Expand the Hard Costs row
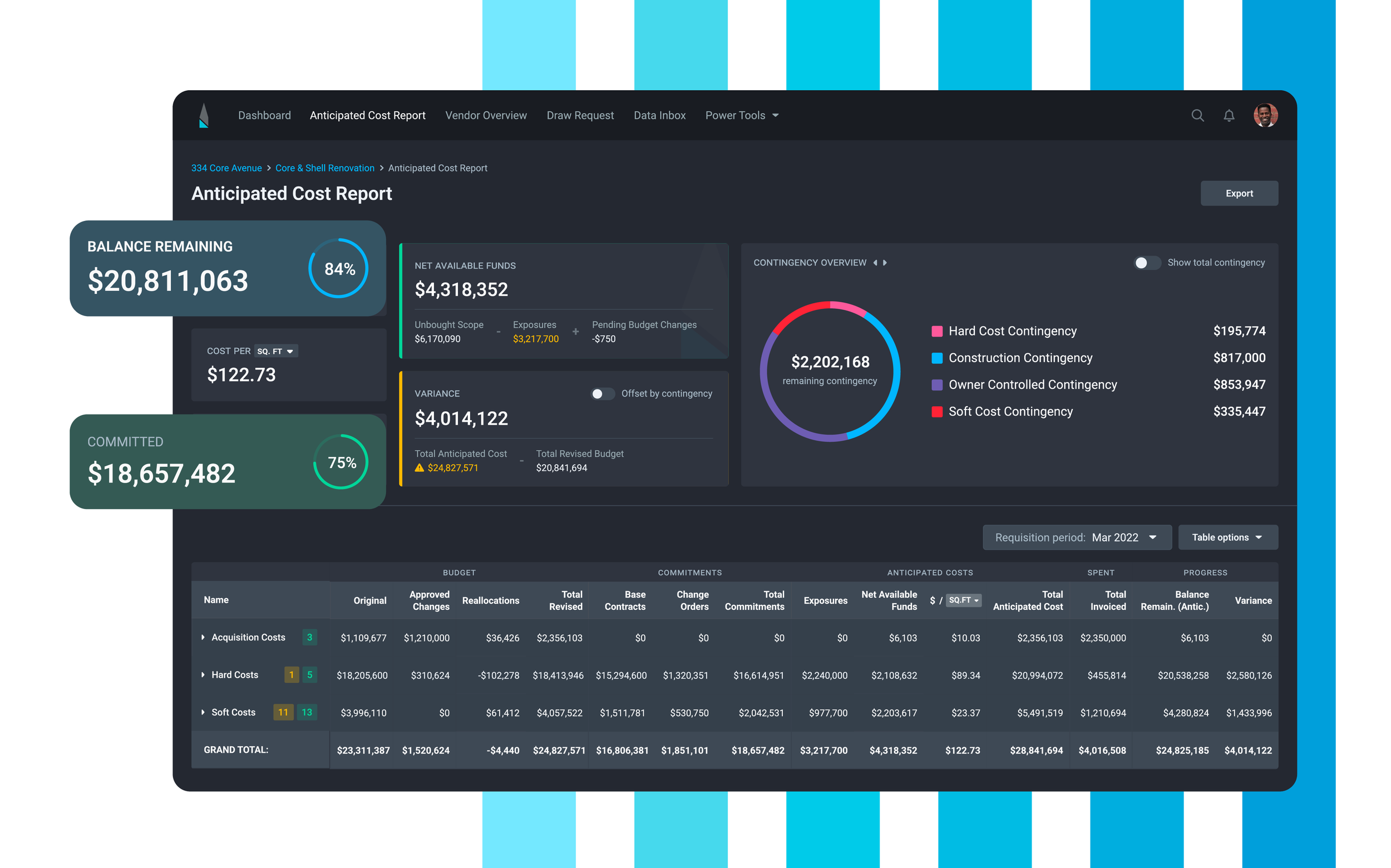Image resolution: width=1391 pixels, height=868 pixels. point(203,675)
